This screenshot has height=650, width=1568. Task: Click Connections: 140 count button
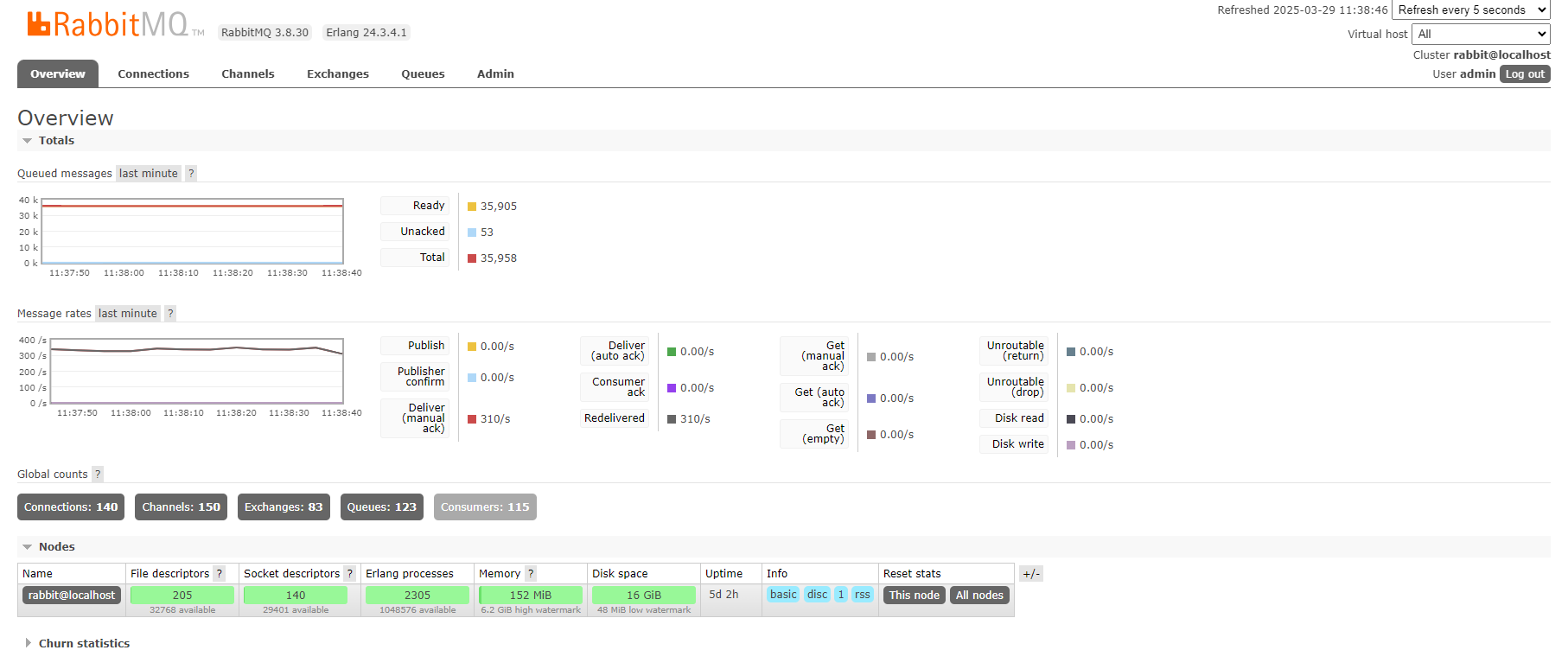(x=71, y=507)
